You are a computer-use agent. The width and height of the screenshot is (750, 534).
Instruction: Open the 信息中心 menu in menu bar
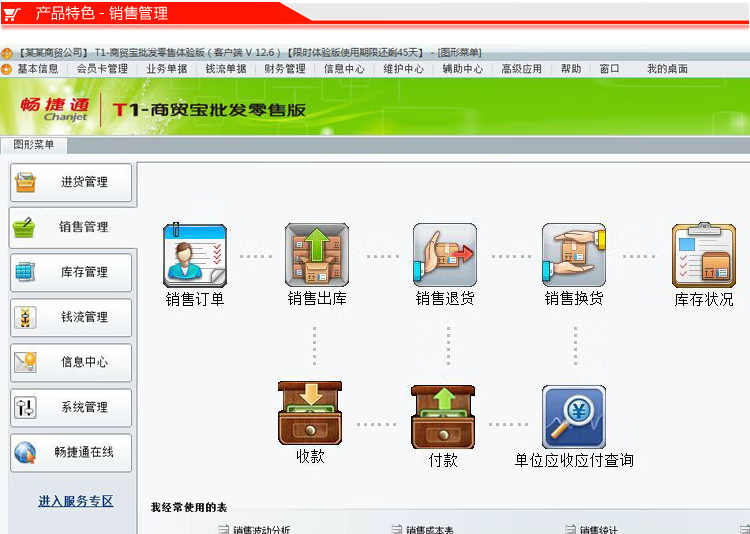click(344, 69)
